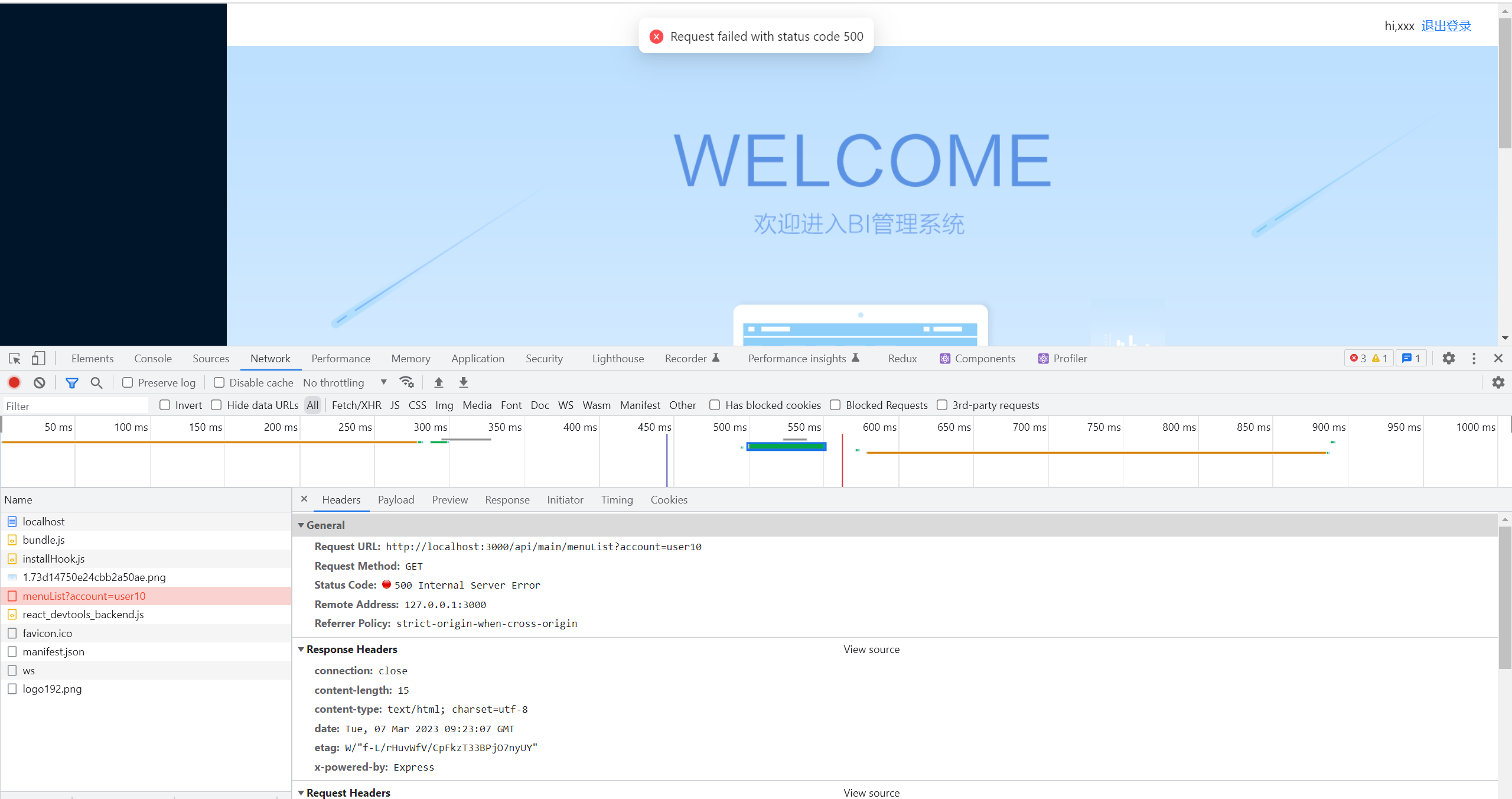1512x799 pixels.
Task: Toggle Hide data URLs checkbox
Action: 216,405
